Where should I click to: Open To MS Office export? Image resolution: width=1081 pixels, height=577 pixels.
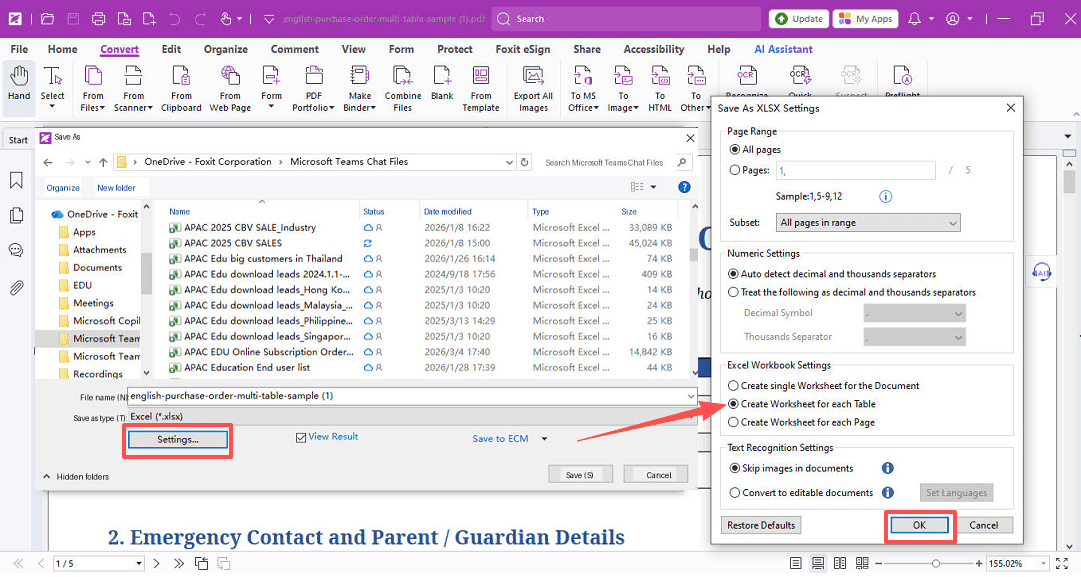click(583, 88)
